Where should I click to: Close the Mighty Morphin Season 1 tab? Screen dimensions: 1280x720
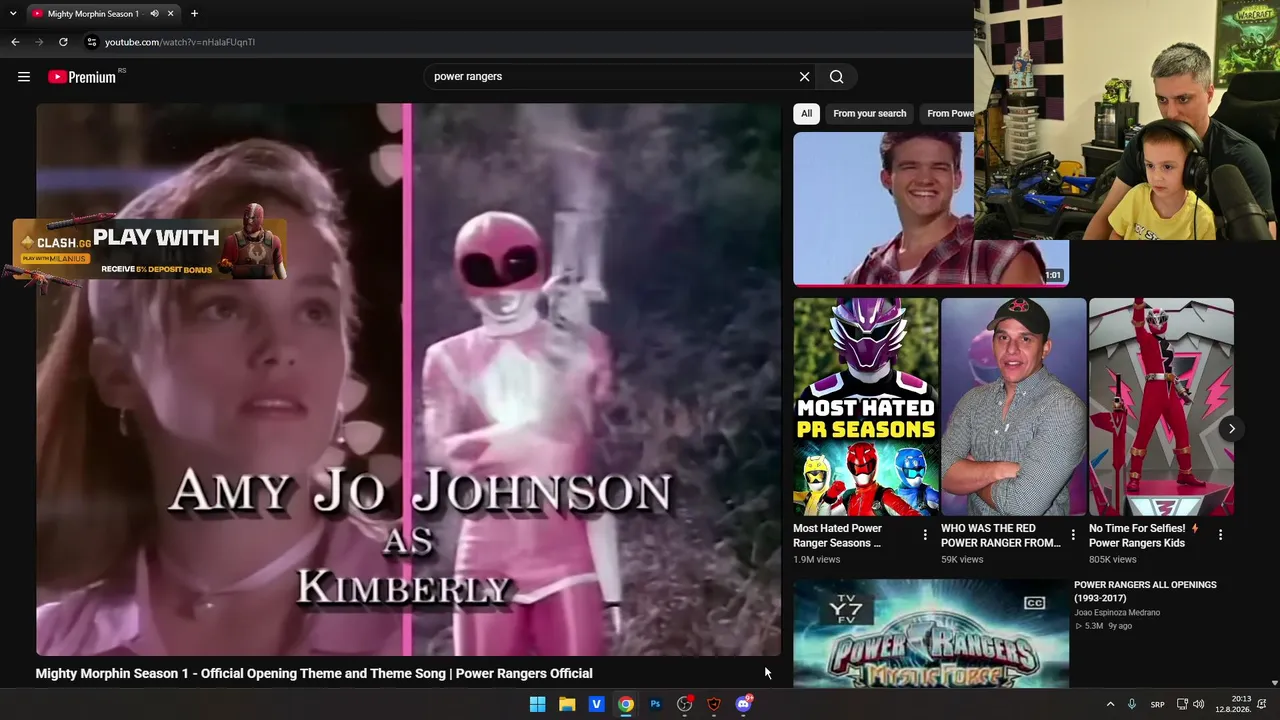(171, 14)
